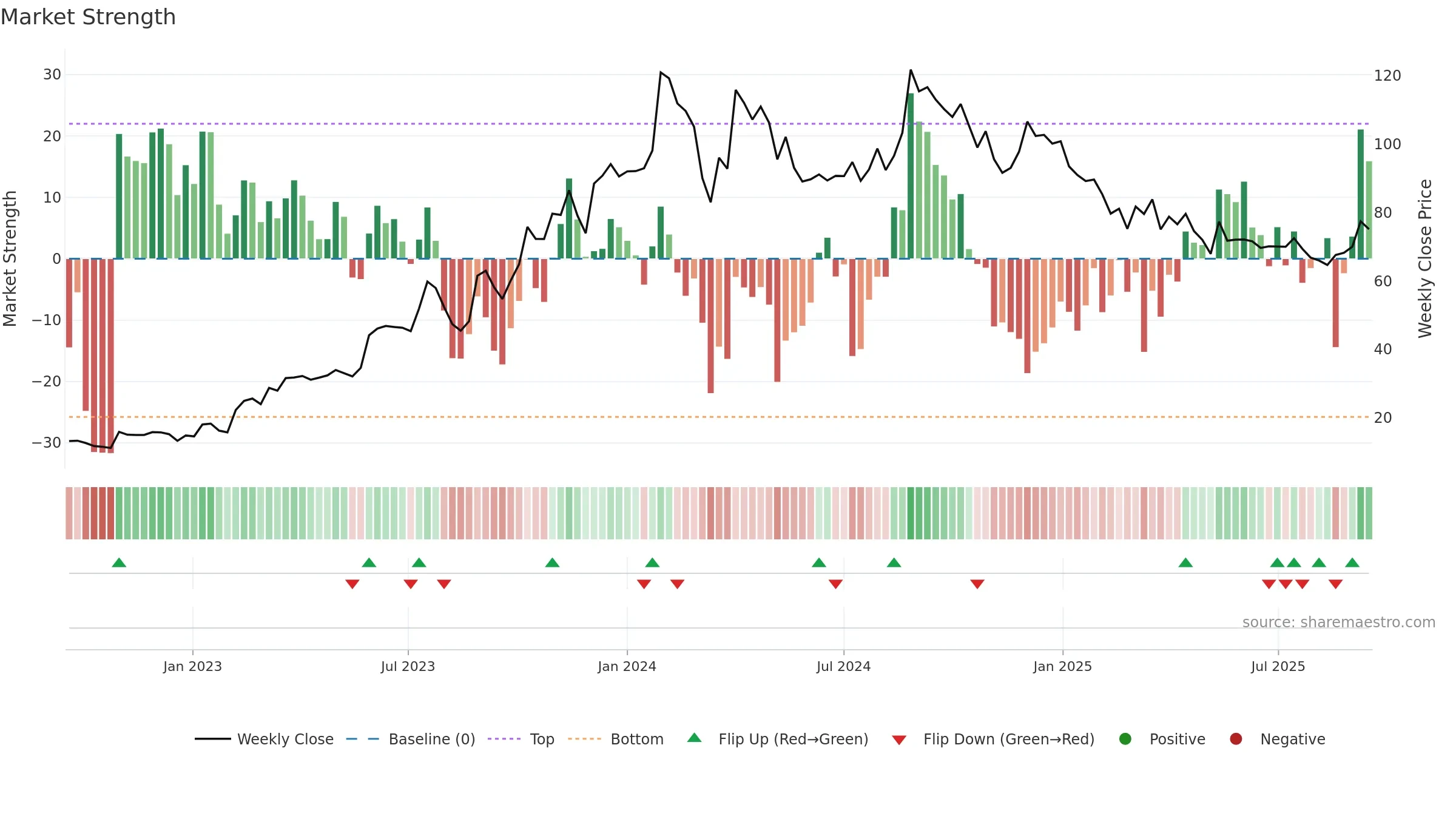The width and height of the screenshot is (1456, 819).
Task: Click the Jul 2024 axis label
Action: (843, 667)
